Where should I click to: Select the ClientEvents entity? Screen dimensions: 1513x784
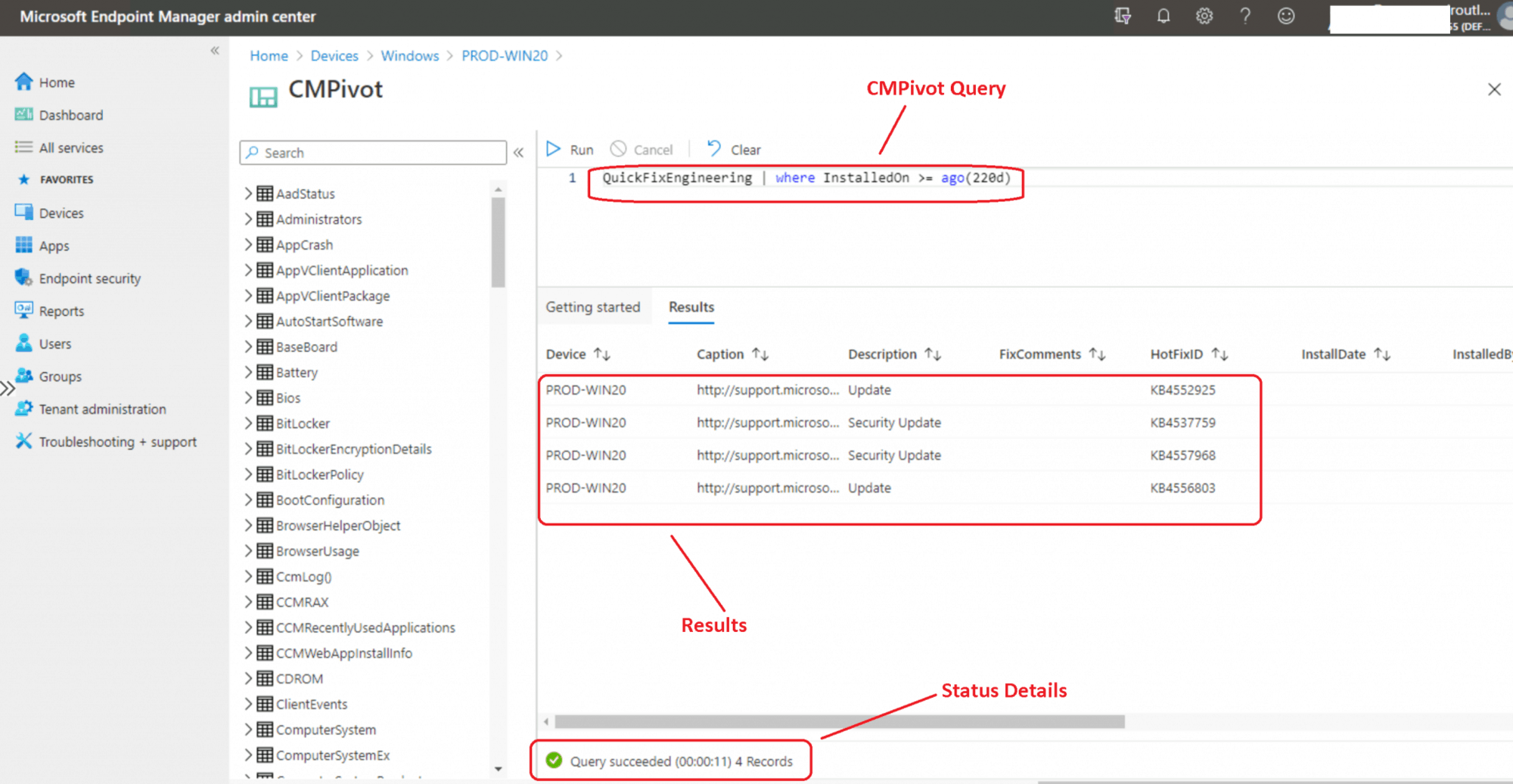coord(311,704)
